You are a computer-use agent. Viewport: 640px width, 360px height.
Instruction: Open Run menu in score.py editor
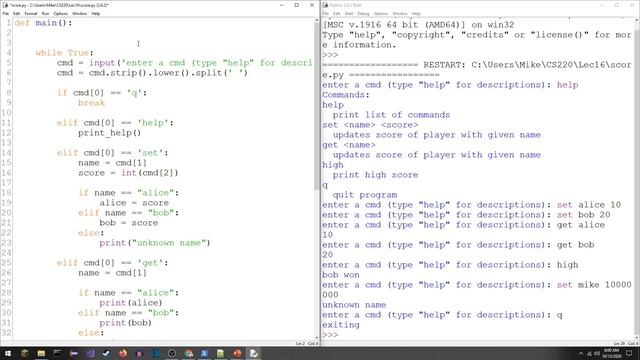tap(45, 13)
